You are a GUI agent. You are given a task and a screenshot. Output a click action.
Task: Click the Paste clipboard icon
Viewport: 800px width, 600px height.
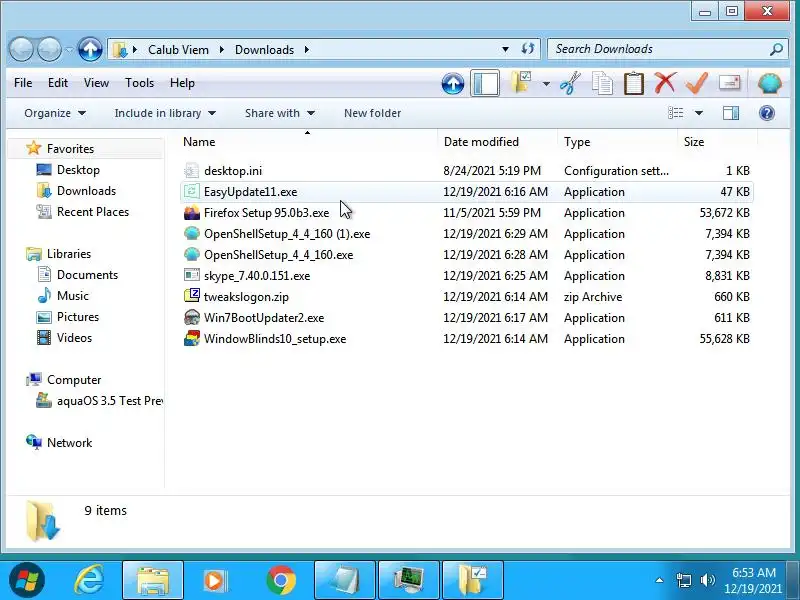634,83
